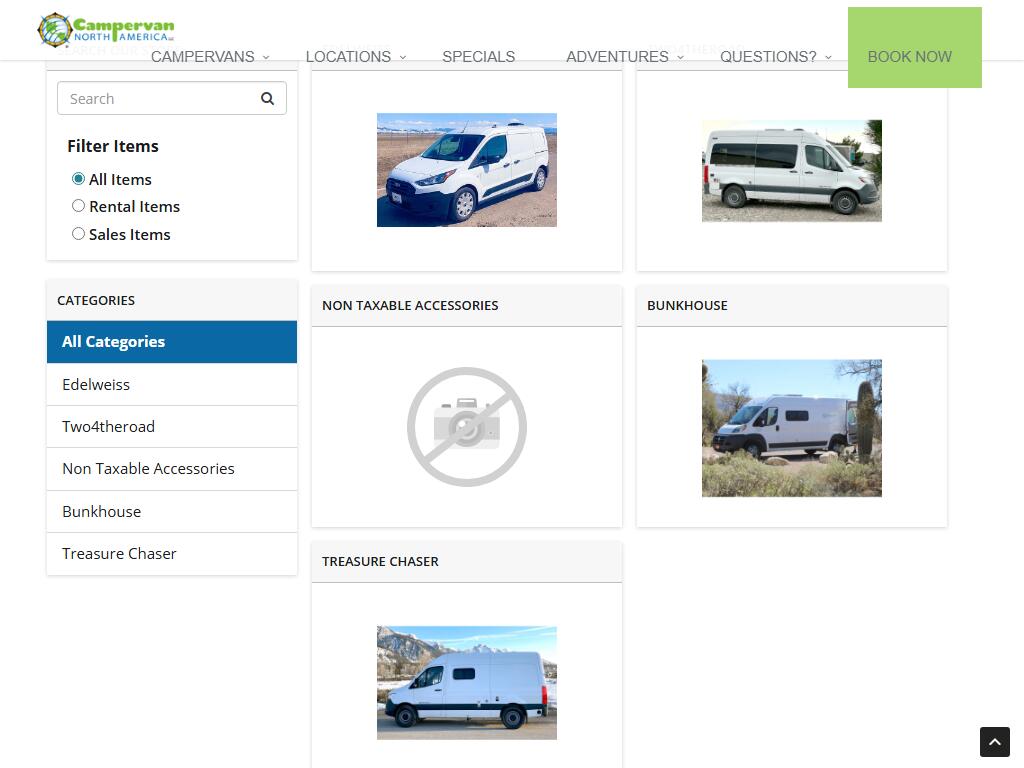Viewport: 1024px width, 768px height.
Task: Choose the Edelweiss category
Action: [x=96, y=384]
